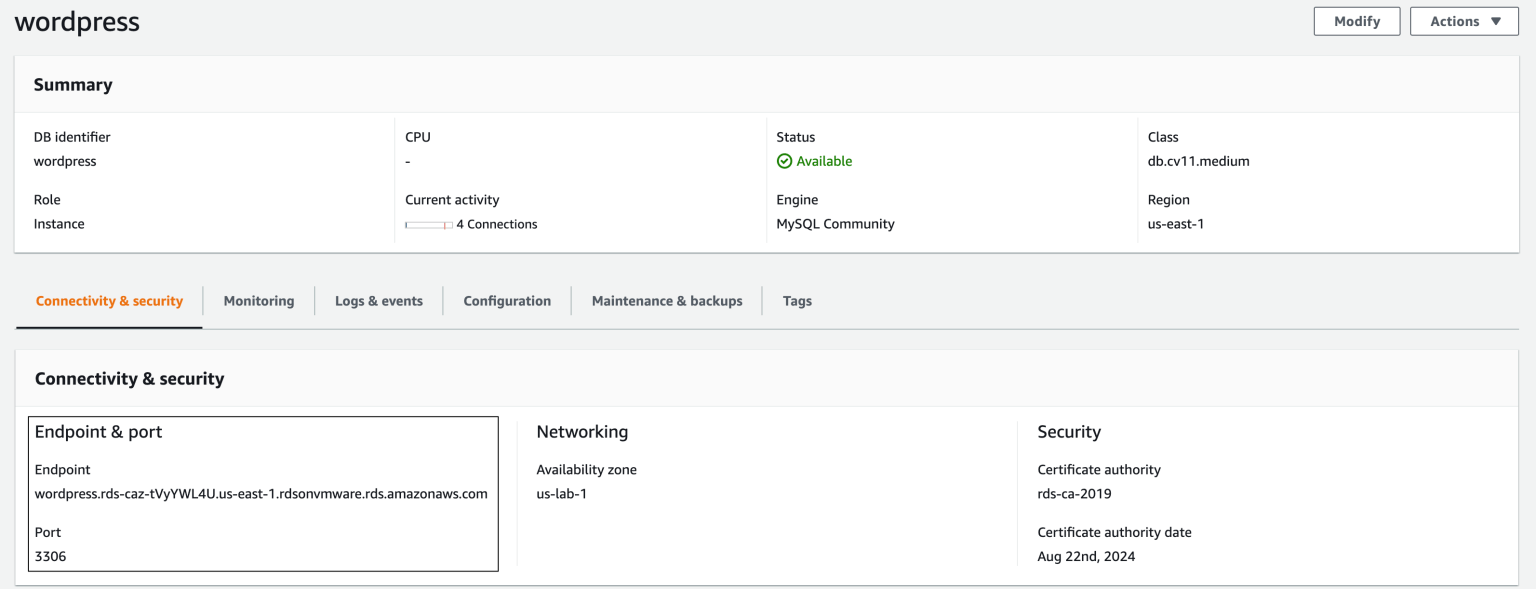Open the Actions dropdown menu
This screenshot has height=589, width=1536.
coord(1464,21)
